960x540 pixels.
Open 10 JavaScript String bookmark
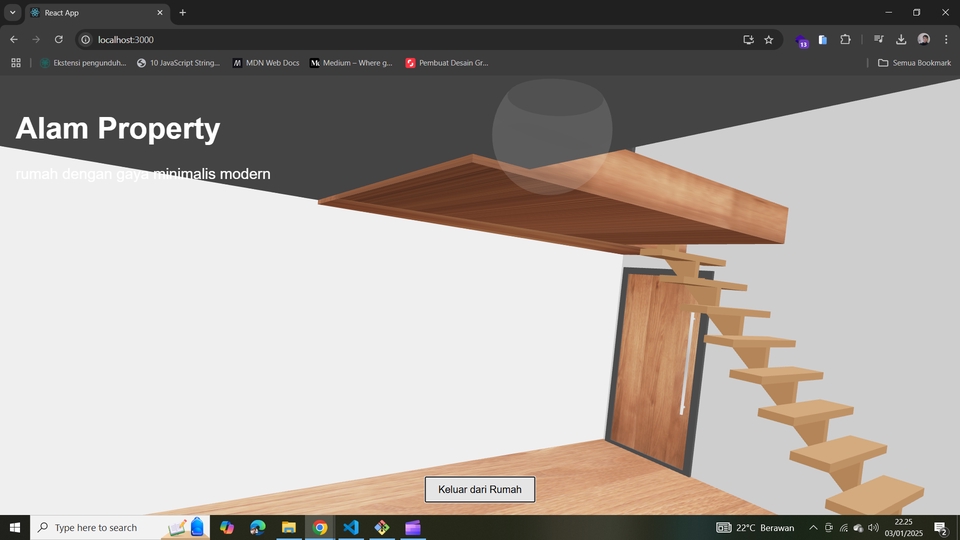tap(178, 63)
